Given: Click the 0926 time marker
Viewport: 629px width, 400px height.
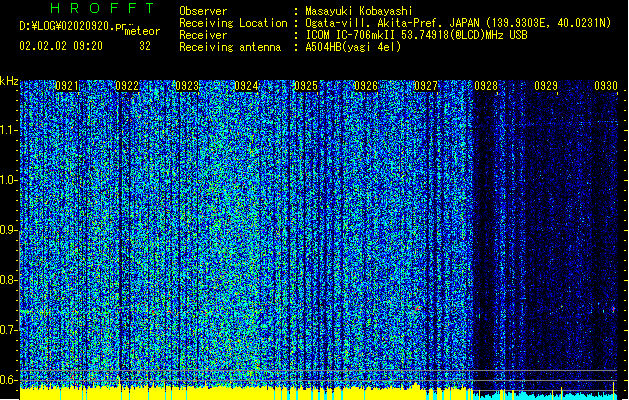Looking at the screenshot, I should (366, 86).
